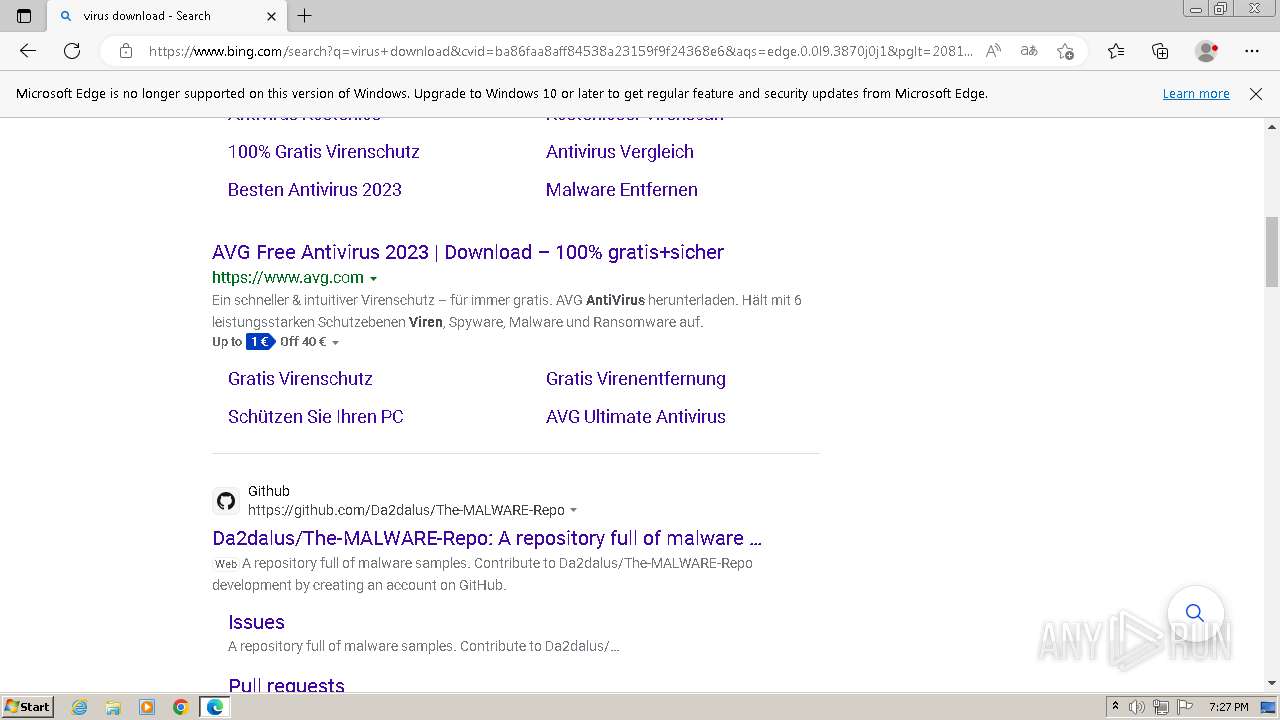
Task: Open Gratis Virenschutz link
Action: (x=300, y=379)
